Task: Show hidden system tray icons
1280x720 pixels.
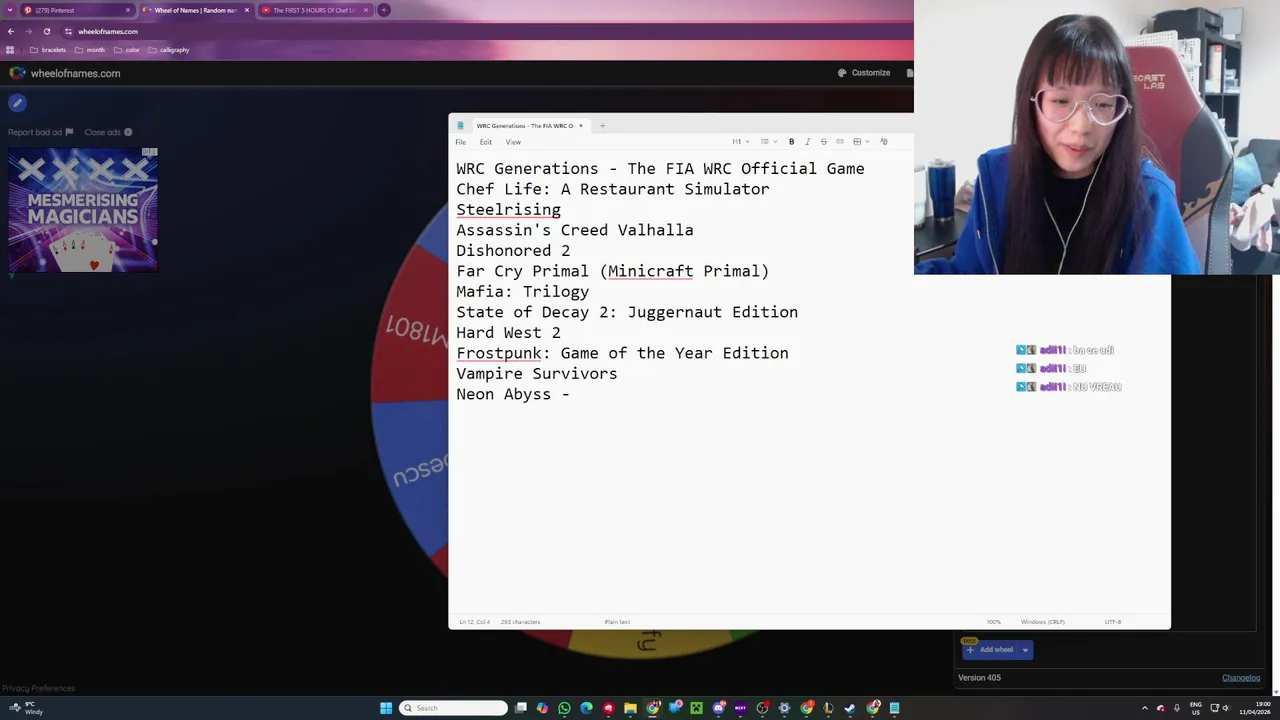Action: pyautogui.click(x=1145, y=708)
